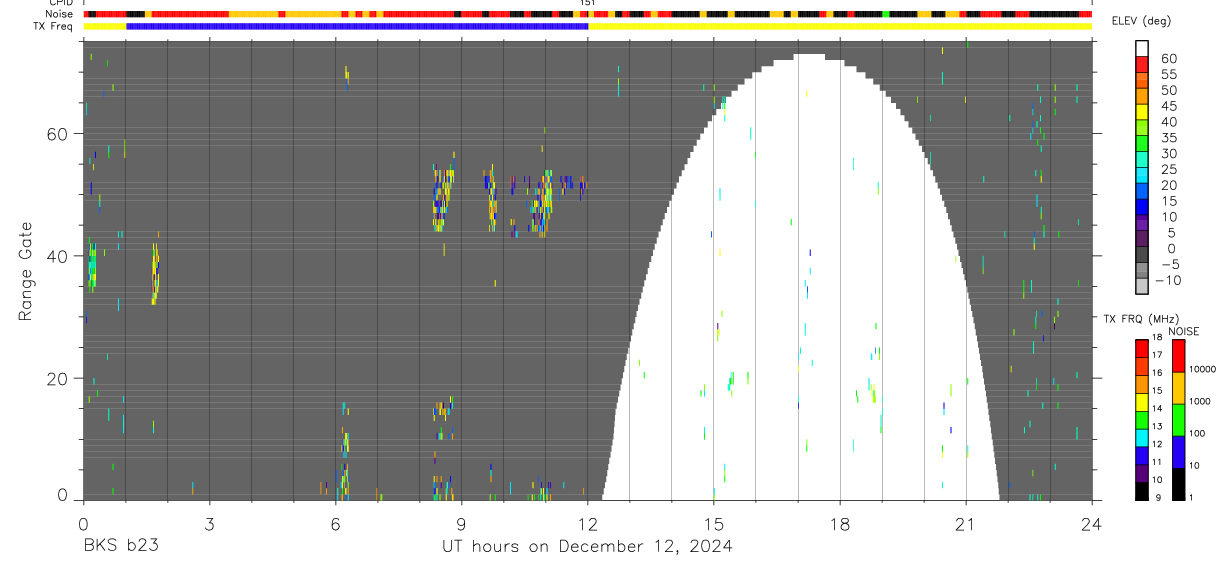The width and height of the screenshot is (1228, 567).
Task: Pick the white top swatch on ELEV colorbar
Action: click(1143, 49)
